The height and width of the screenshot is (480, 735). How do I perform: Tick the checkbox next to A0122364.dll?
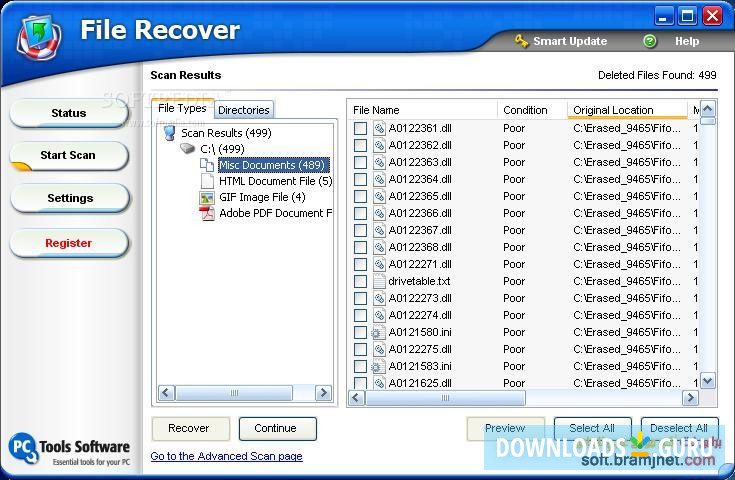pyautogui.click(x=360, y=180)
